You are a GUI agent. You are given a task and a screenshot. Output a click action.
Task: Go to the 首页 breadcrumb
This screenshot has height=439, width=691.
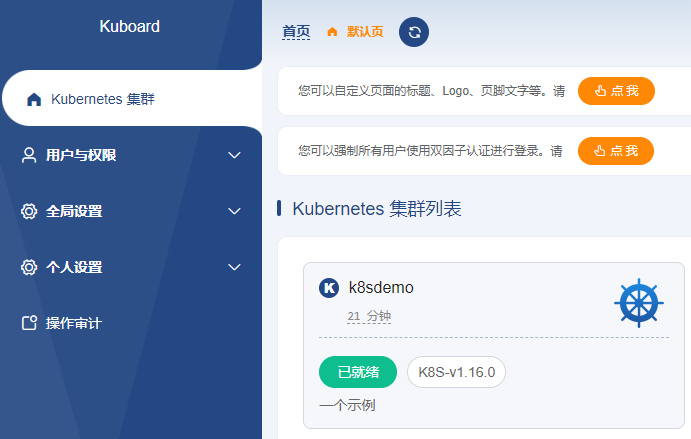[296, 32]
